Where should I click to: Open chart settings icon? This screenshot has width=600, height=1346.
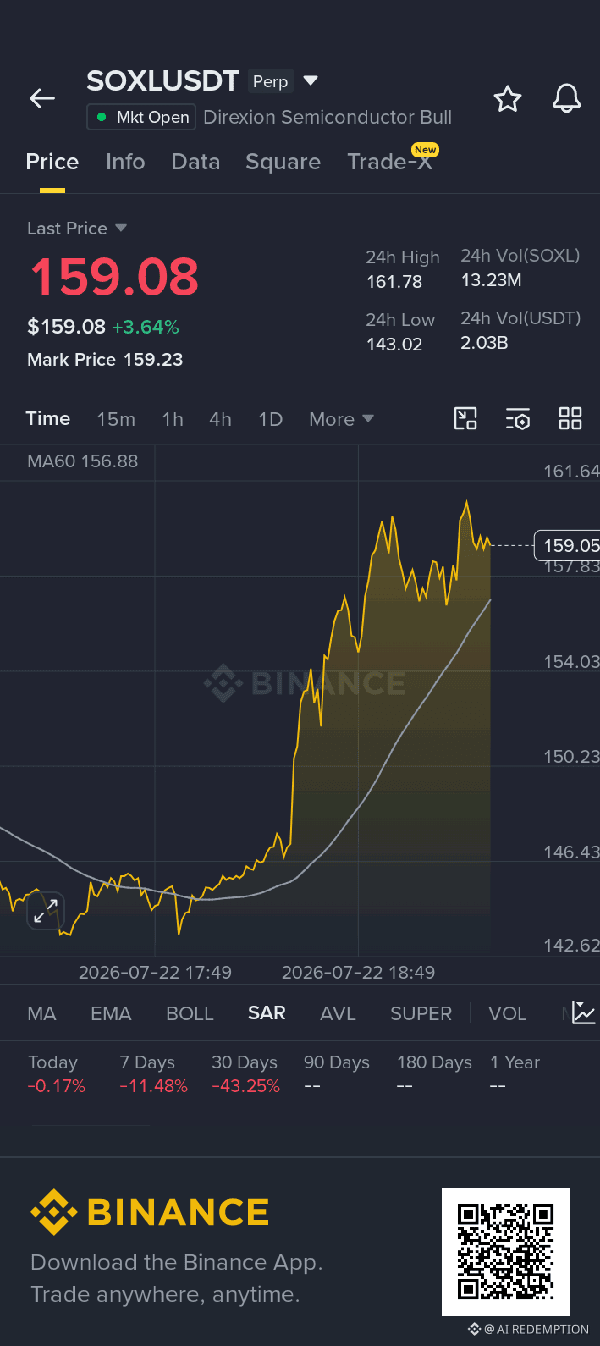pos(517,419)
